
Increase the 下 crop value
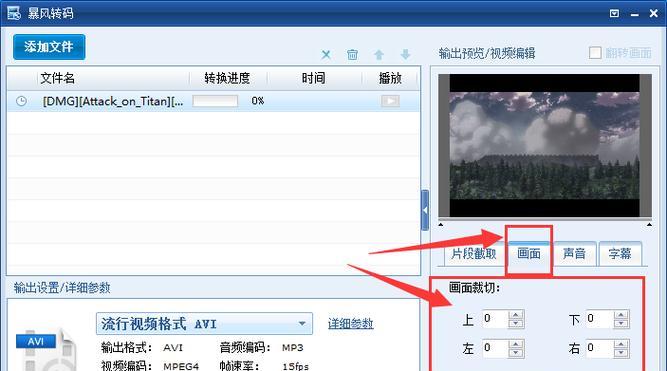(x=621, y=315)
